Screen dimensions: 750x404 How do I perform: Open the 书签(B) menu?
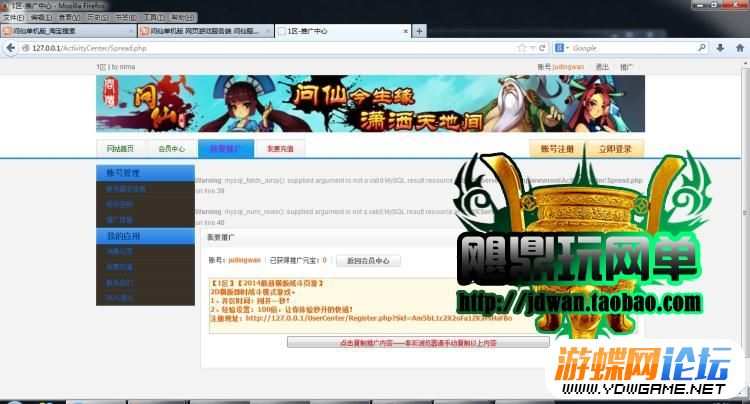(125, 17)
